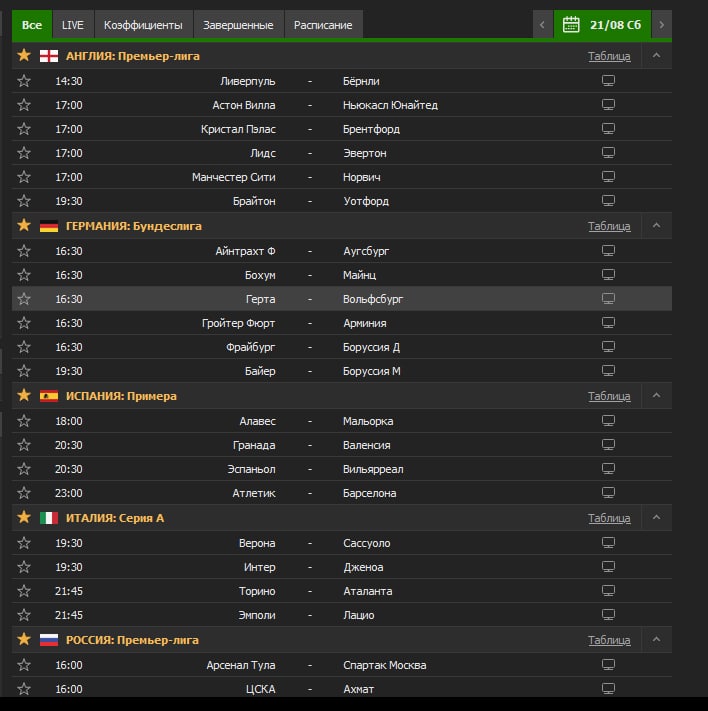This screenshot has height=711, width=708.
Task: Click TV icon in Лидс - Эвертон row
Action: point(608,153)
